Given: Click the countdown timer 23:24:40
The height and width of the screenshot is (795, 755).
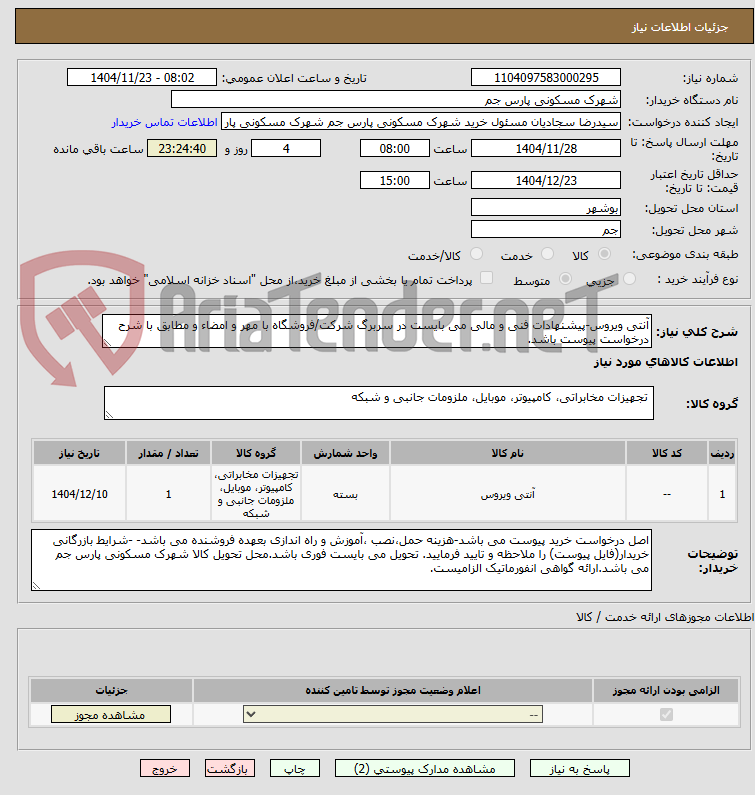Looking at the screenshot, I should click(x=182, y=149).
